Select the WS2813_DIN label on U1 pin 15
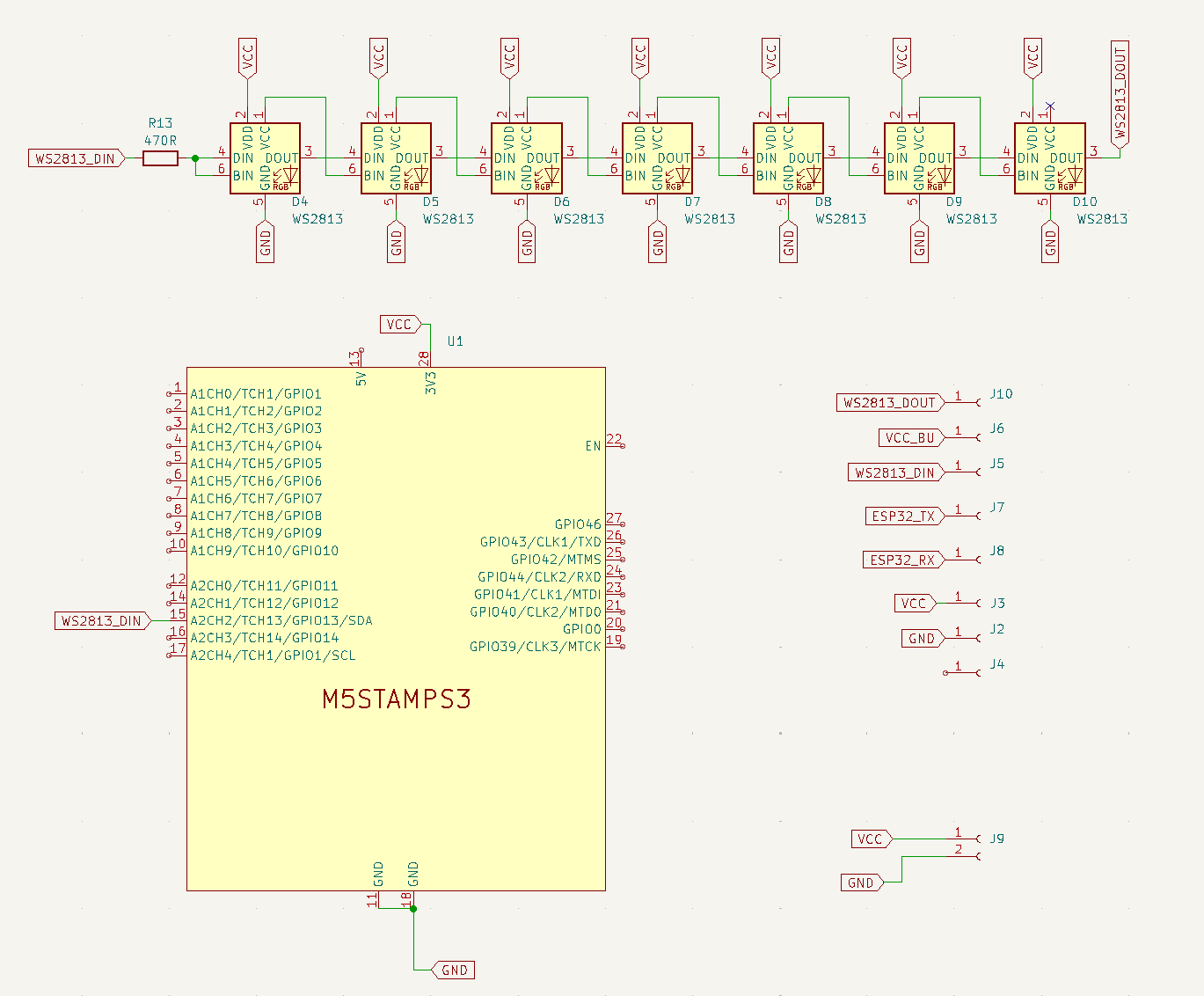 pos(103,620)
